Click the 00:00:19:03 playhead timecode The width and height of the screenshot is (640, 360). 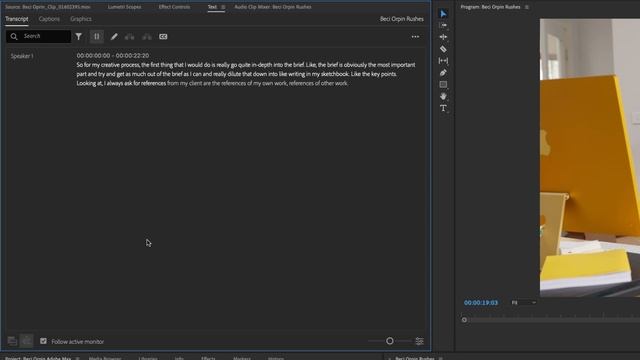click(481, 302)
